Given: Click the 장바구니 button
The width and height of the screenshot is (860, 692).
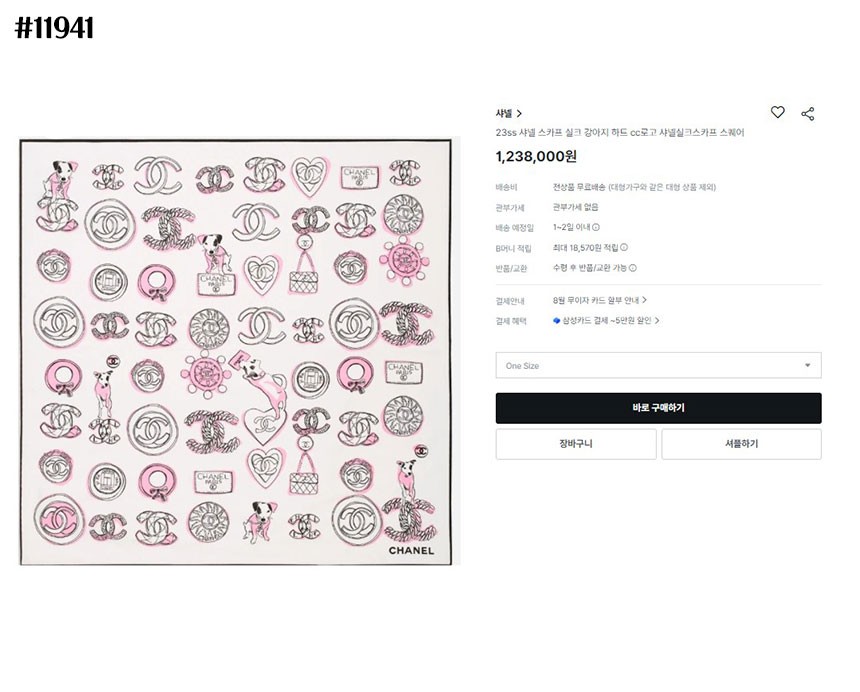Looking at the screenshot, I should [x=576, y=444].
